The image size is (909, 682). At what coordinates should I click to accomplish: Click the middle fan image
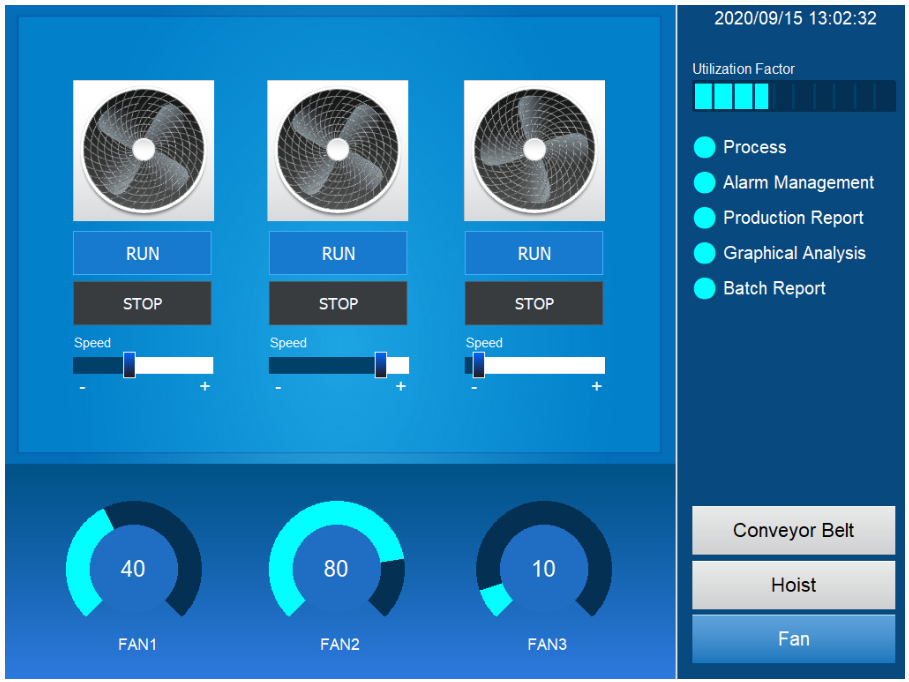[x=338, y=150]
